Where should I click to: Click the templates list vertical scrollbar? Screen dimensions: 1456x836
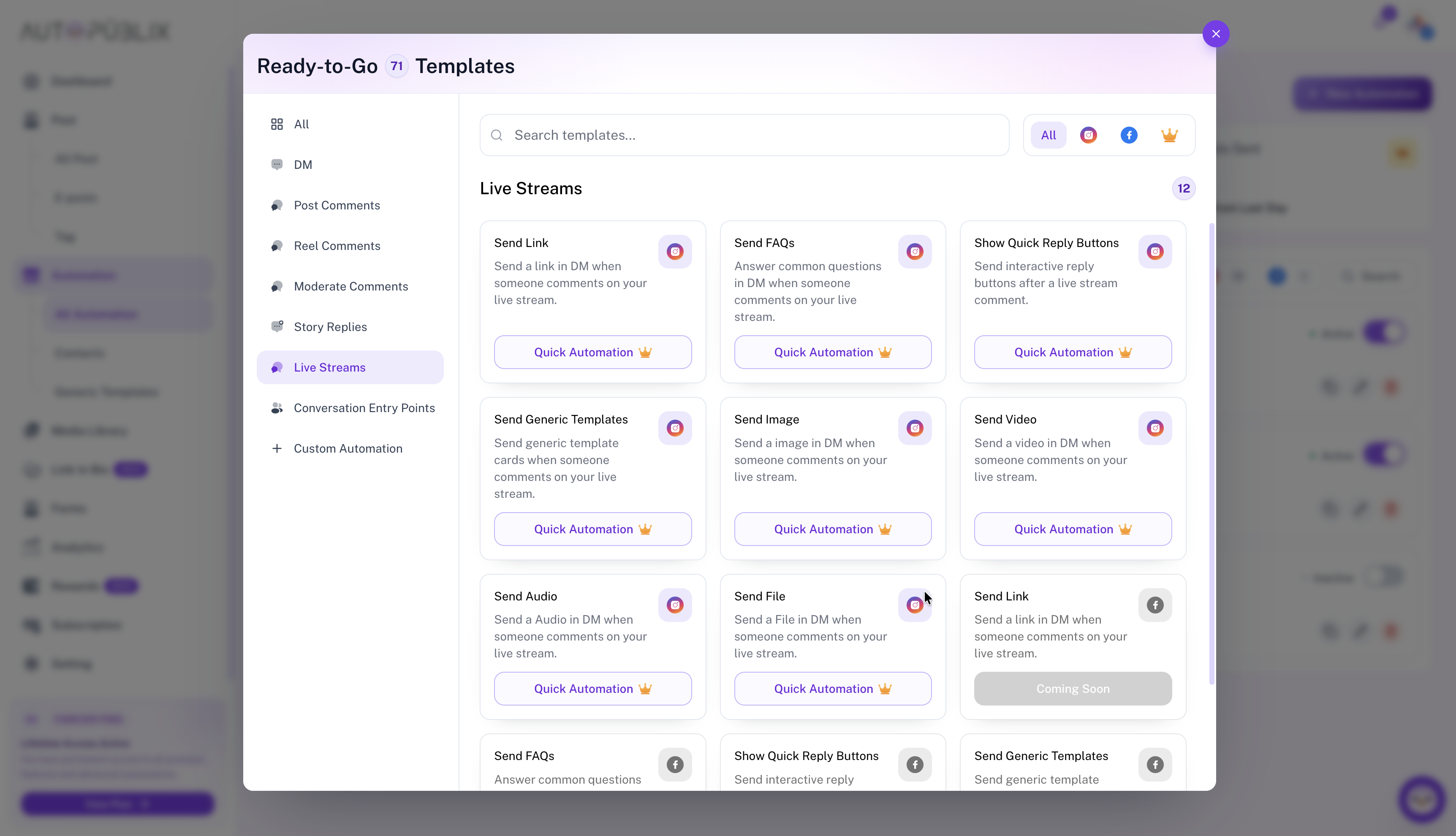click(x=1212, y=453)
